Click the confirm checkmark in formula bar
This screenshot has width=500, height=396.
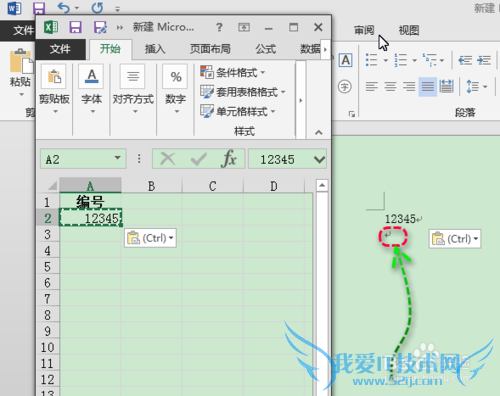(199, 159)
